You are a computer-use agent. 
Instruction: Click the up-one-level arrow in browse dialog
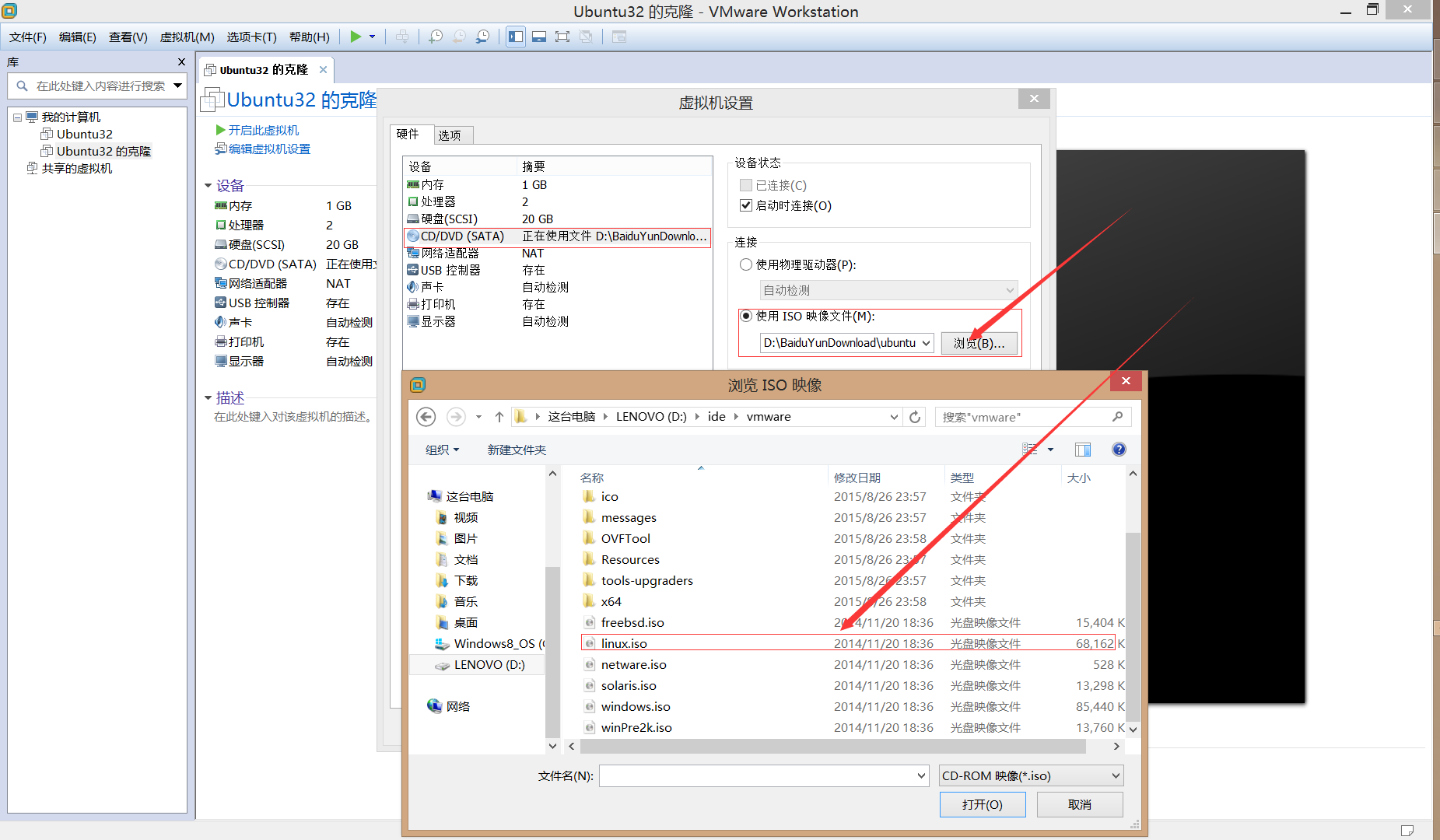point(499,417)
